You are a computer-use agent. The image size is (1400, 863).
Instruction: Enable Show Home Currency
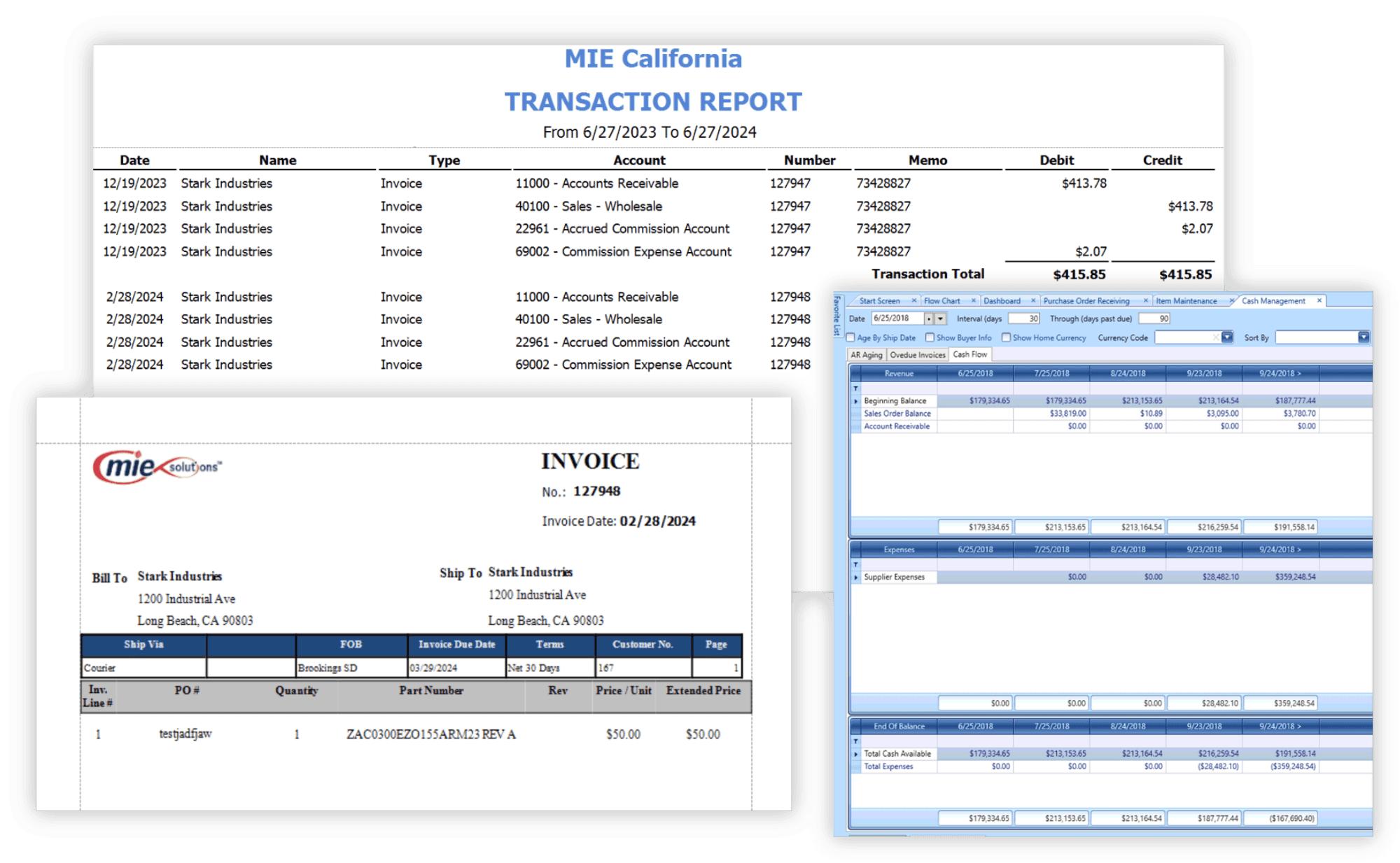click(x=1006, y=338)
